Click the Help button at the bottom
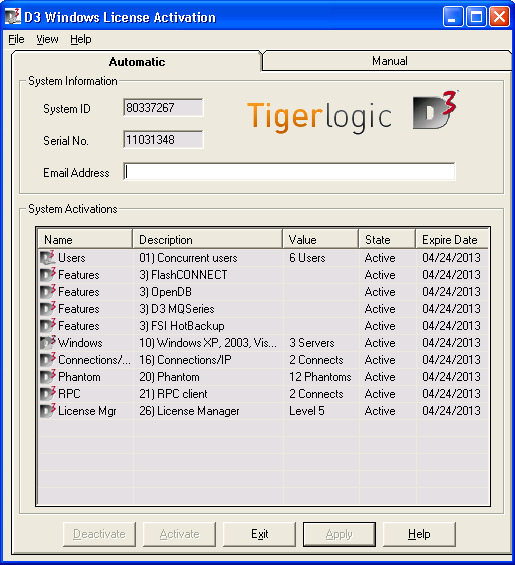The height and width of the screenshot is (565, 515). pos(419,534)
